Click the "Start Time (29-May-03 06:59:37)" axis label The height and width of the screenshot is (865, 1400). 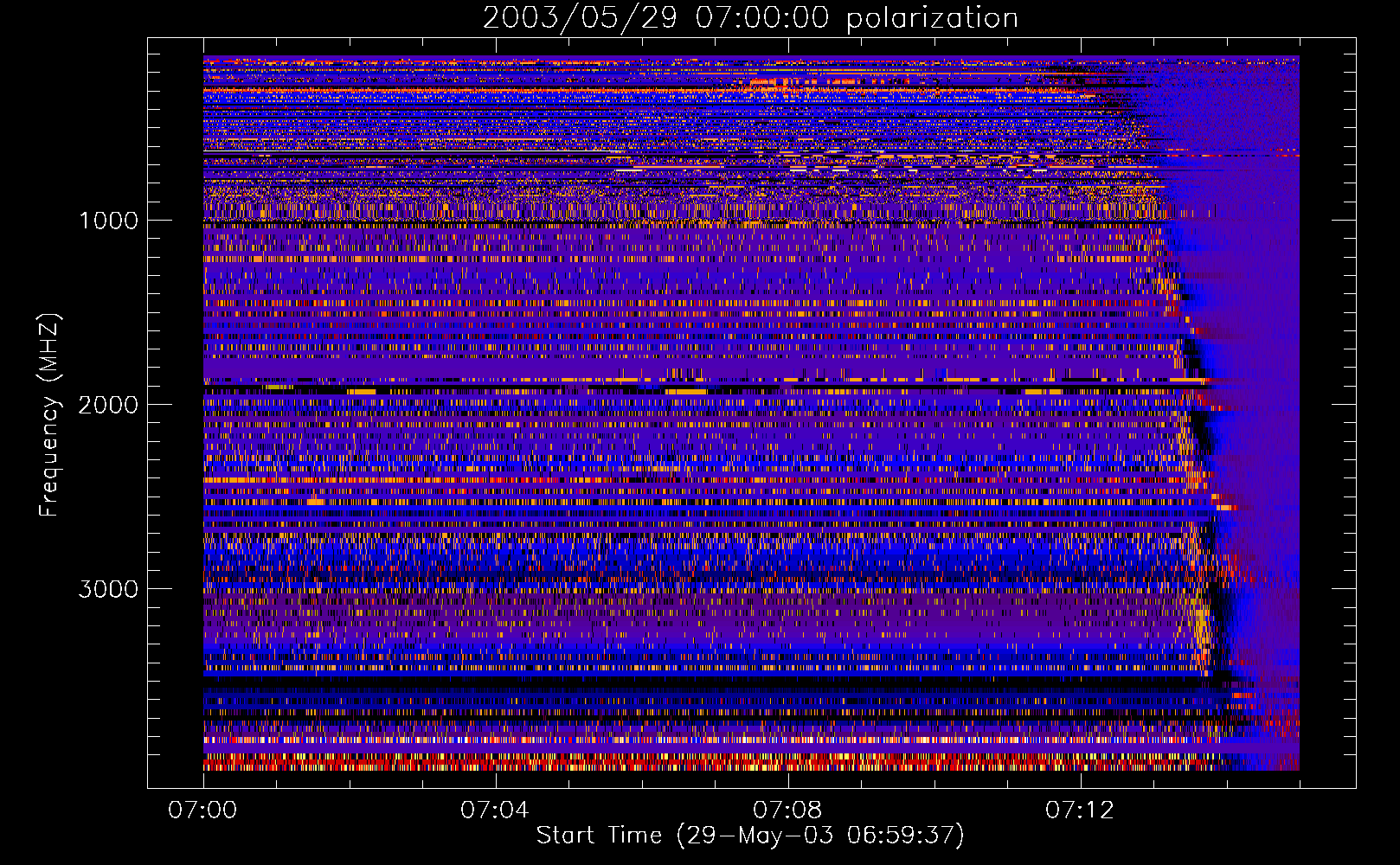[x=750, y=836]
